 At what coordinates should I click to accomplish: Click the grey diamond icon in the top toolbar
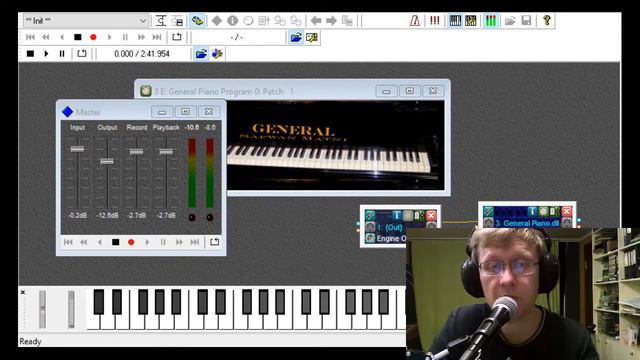(216, 20)
